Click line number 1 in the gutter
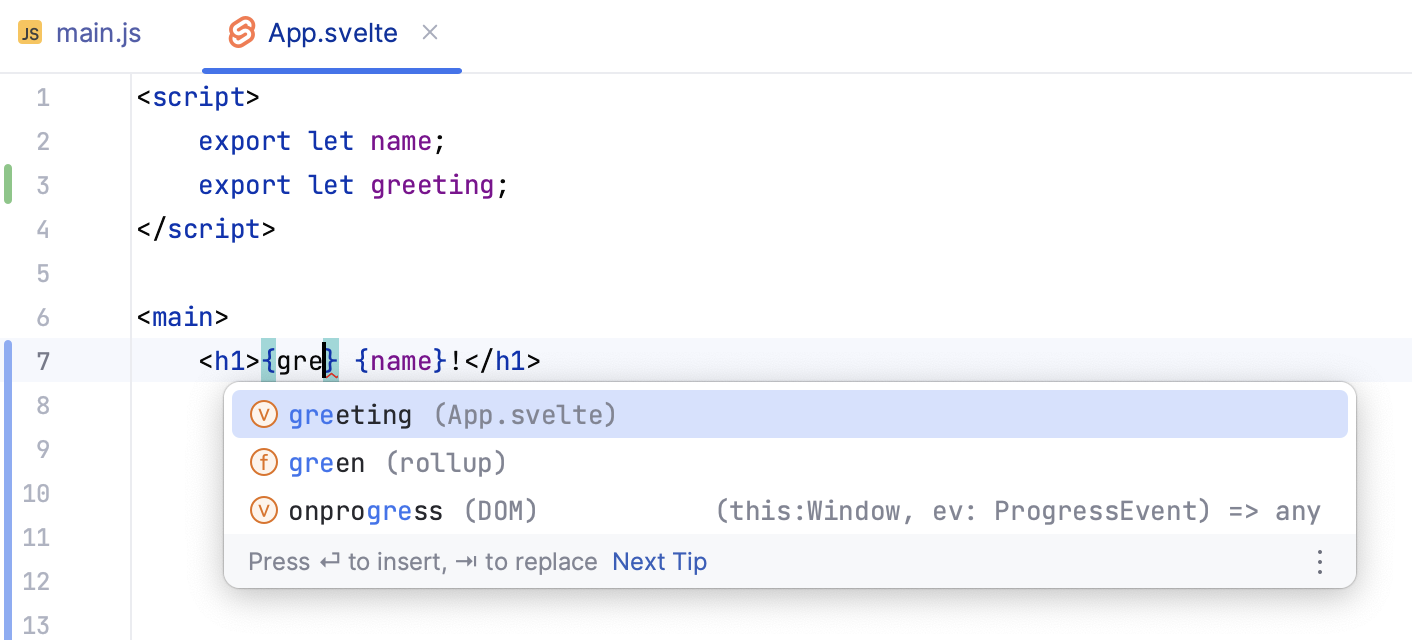 [x=43, y=97]
